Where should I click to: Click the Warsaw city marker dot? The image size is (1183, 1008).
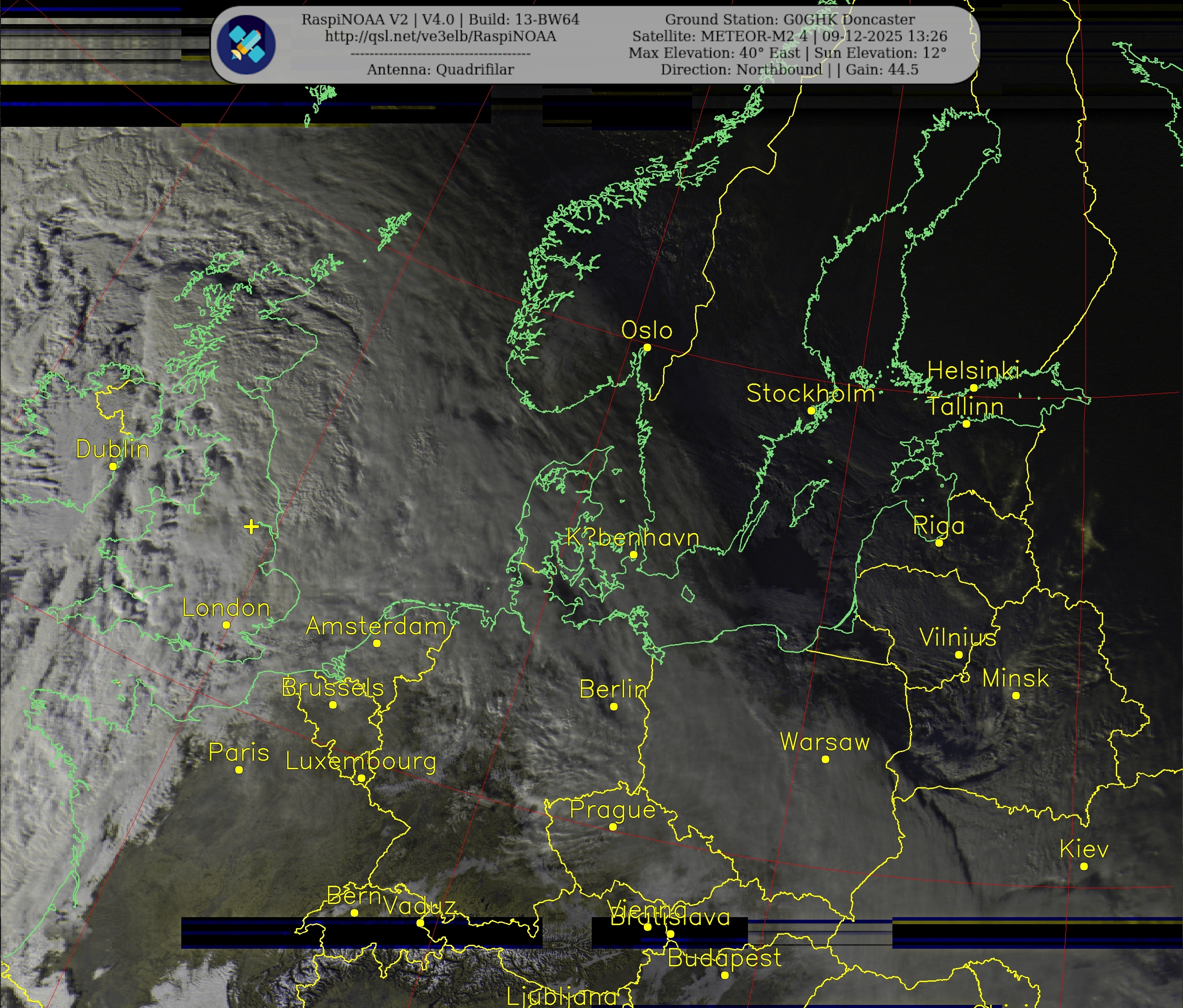[x=825, y=759]
